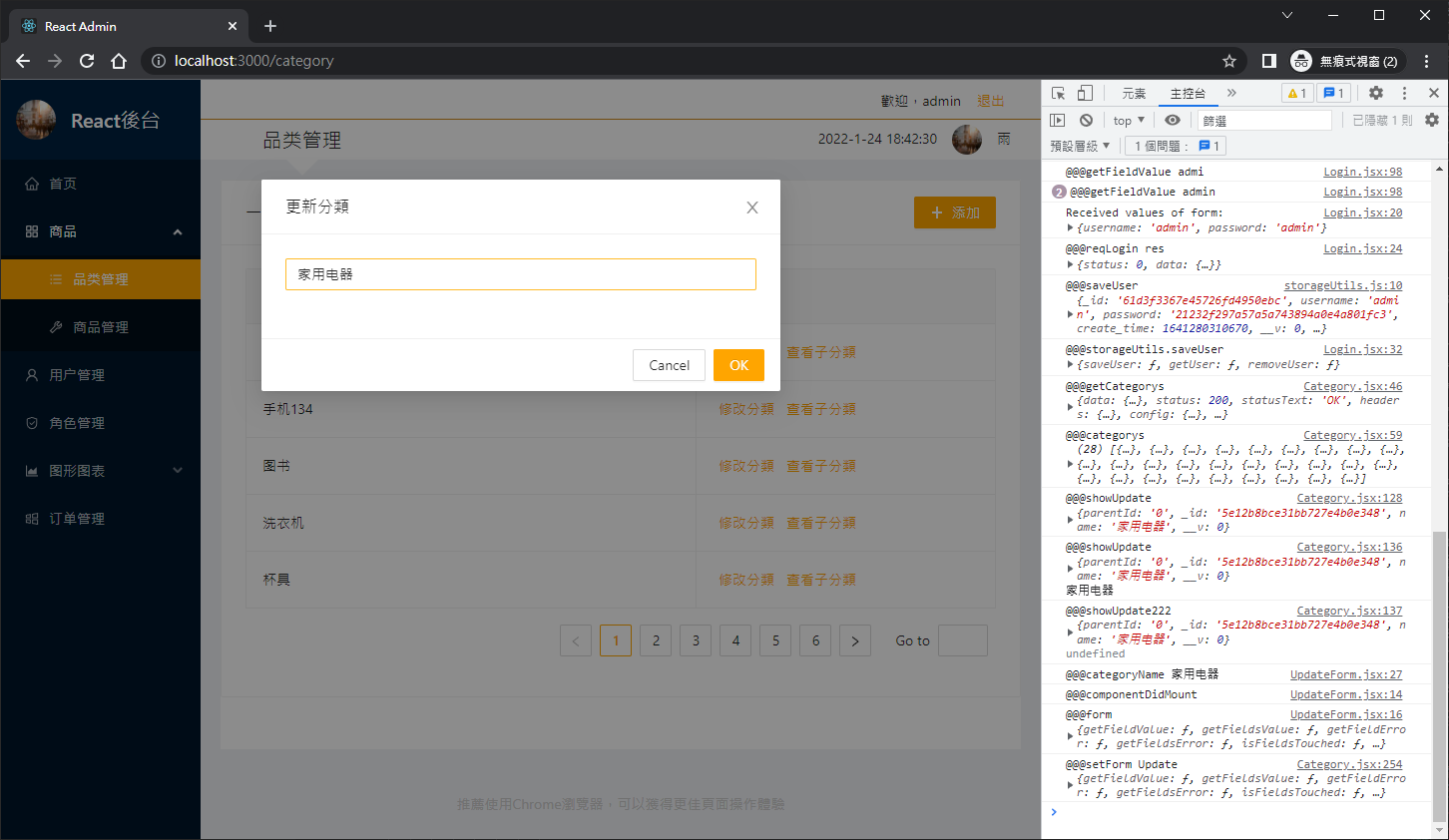Open console settings gear

pyautogui.click(x=1432, y=120)
